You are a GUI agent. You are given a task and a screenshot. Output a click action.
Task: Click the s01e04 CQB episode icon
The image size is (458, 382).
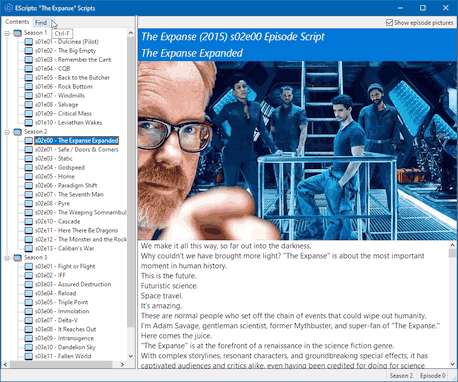coord(29,69)
